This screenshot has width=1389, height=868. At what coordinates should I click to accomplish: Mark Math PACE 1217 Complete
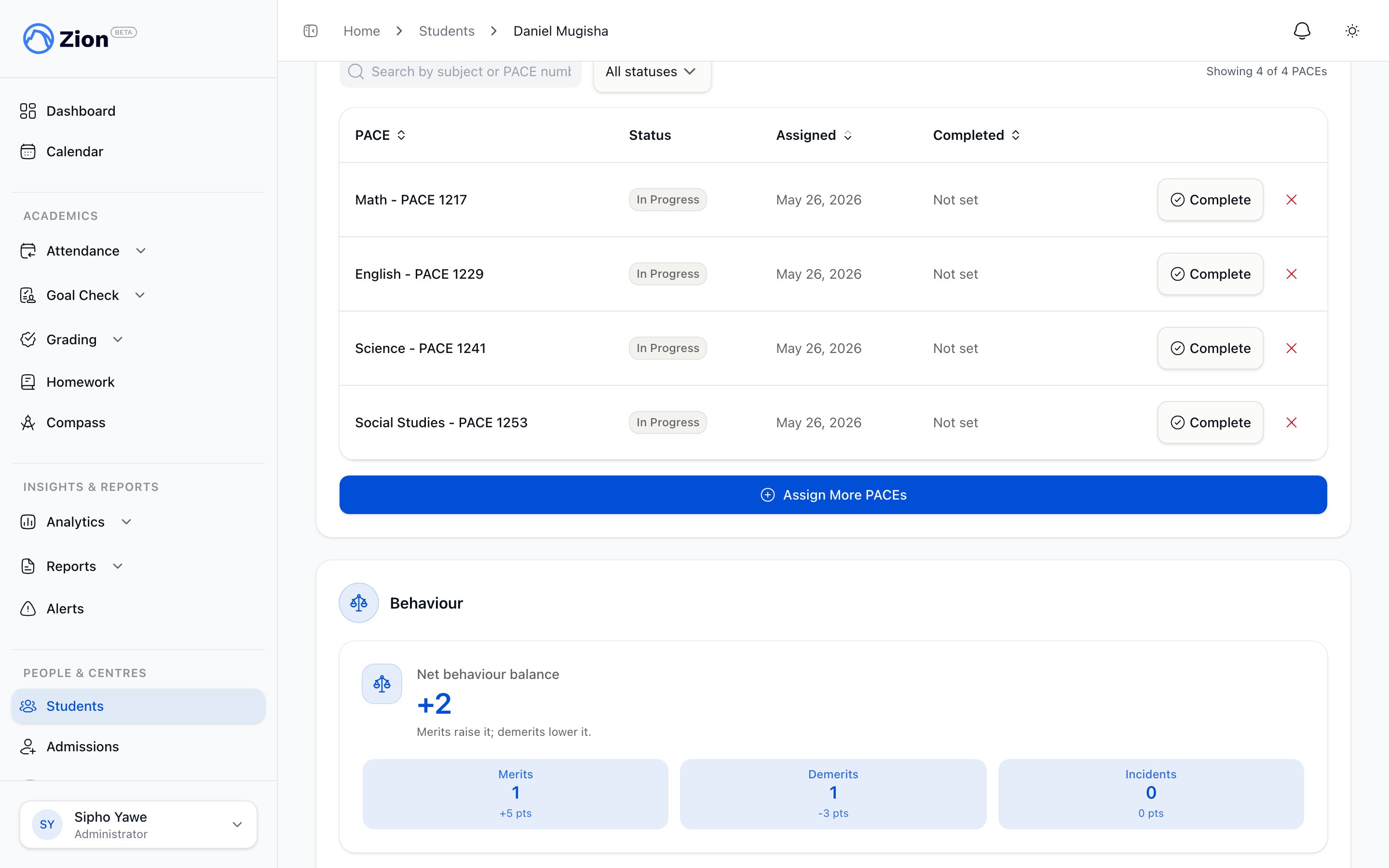coord(1210,200)
